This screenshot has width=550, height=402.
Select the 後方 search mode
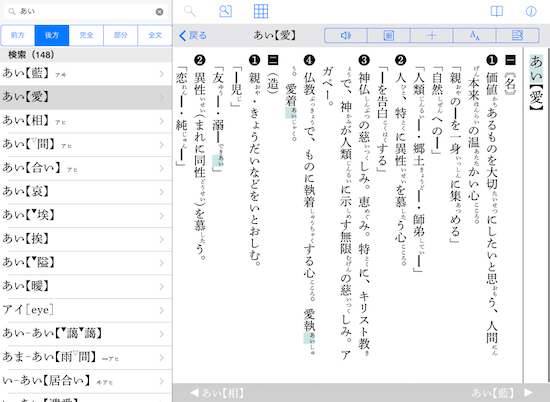click(x=52, y=35)
